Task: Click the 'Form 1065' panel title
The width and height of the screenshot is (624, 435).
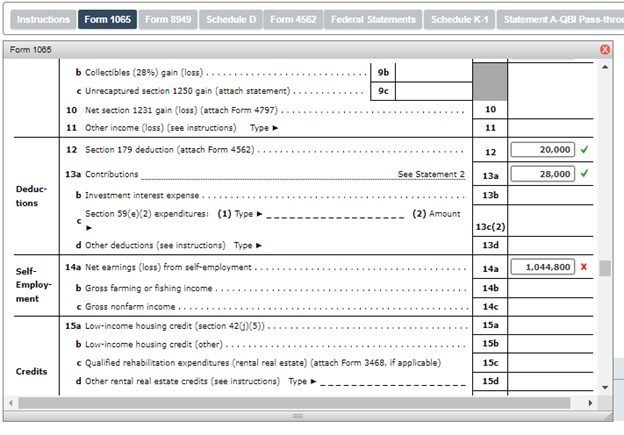Action: coord(31,50)
